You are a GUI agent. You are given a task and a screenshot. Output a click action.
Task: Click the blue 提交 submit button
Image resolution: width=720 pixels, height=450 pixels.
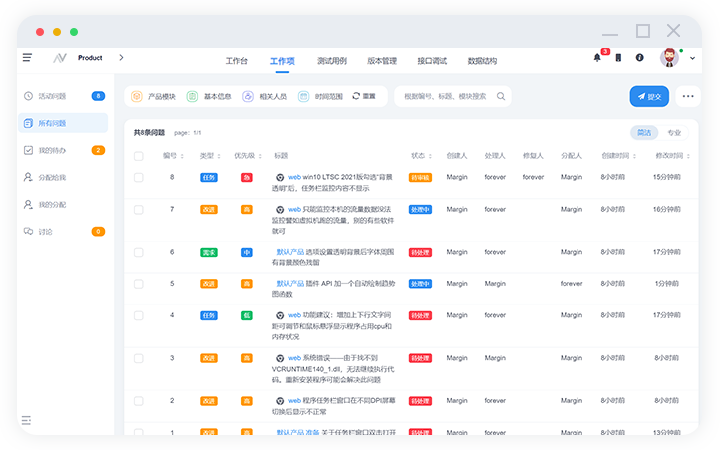[649, 97]
